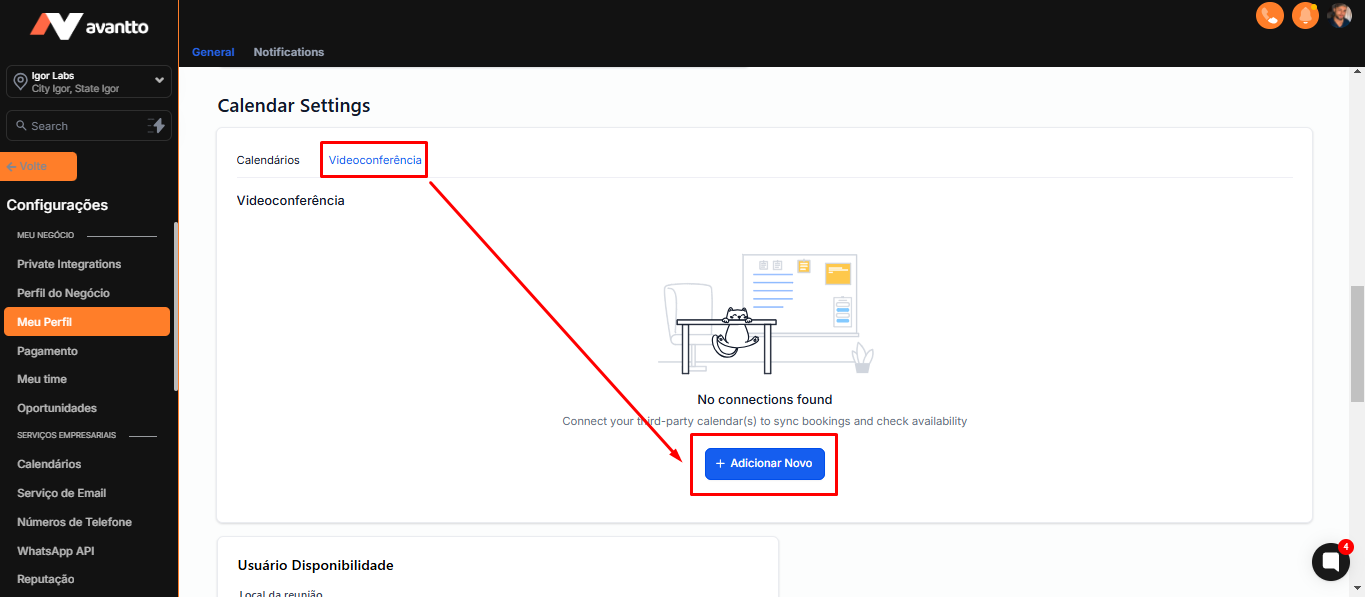Open the user avatar profile menu
The height and width of the screenshot is (597, 1365).
1340,15
